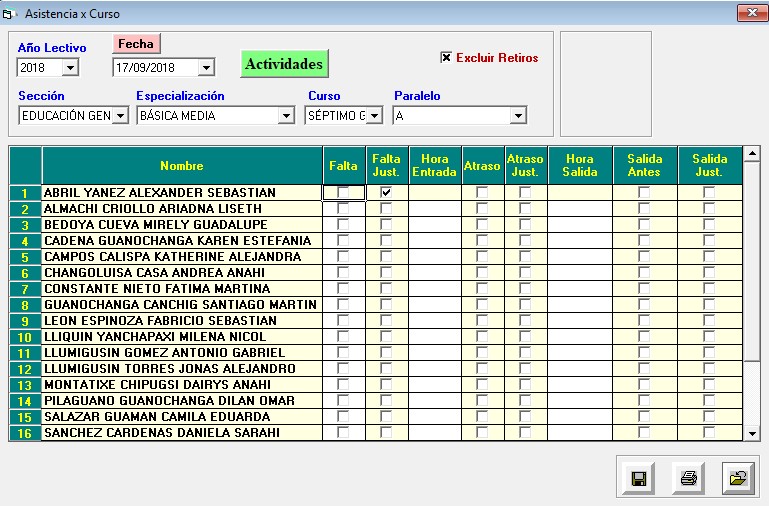This screenshot has height=506, width=769.
Task: Expand the Especialización combo box
Action: (285, 116)
